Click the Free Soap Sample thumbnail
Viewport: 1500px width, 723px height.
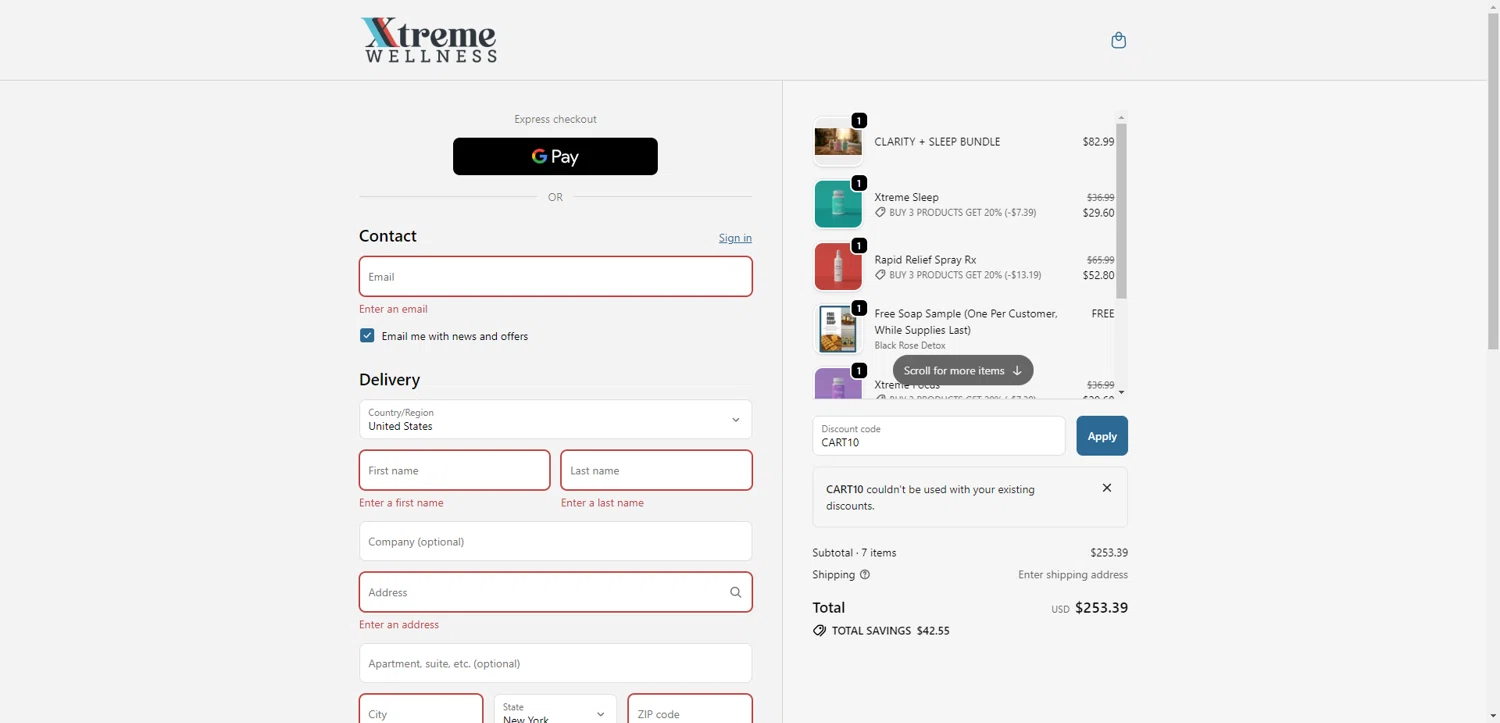[x=838, y=329]
